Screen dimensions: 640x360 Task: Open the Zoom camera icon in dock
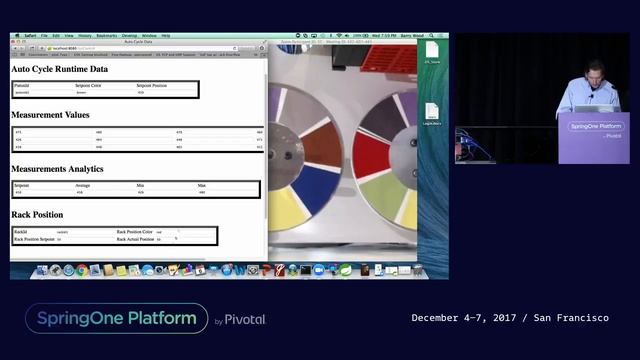(x=319, y=270)
